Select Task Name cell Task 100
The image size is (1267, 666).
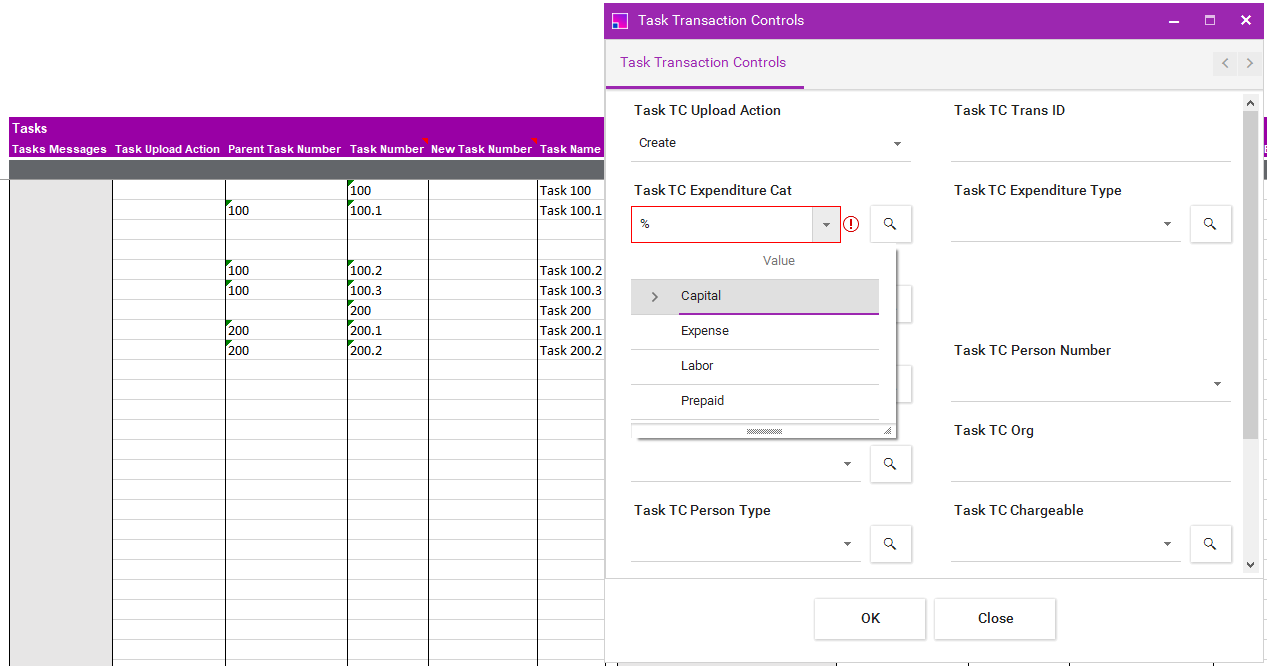tap(571, 190)
